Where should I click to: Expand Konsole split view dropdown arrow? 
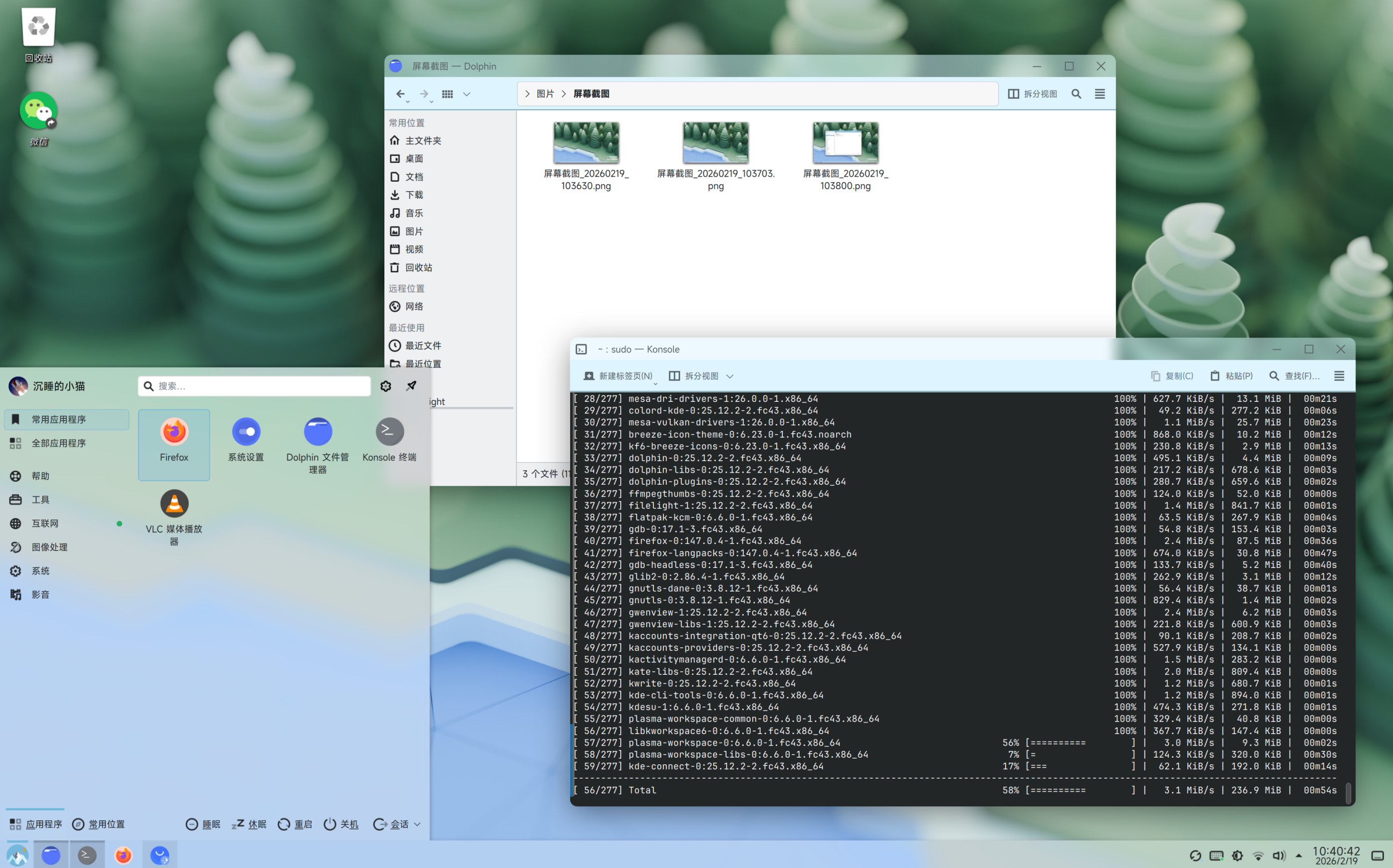[730, 376]
